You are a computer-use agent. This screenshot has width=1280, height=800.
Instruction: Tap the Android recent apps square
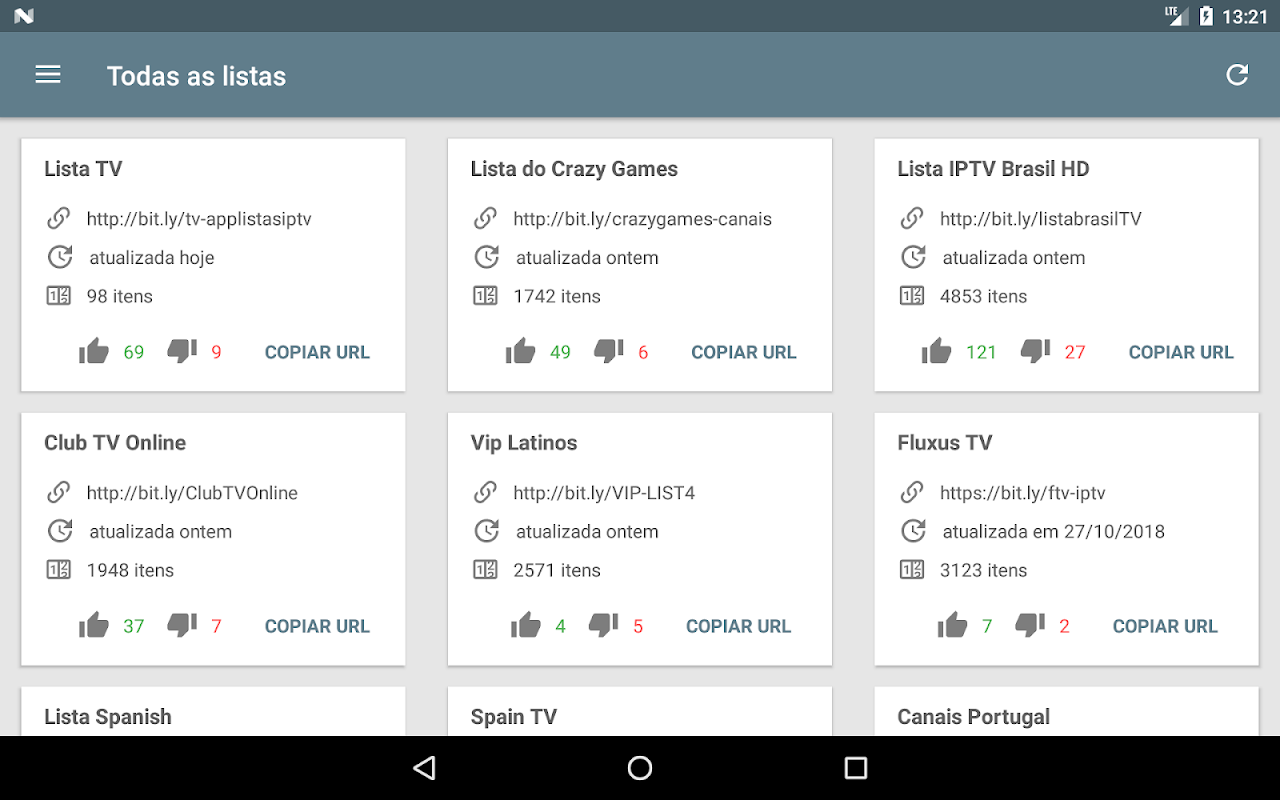[855, 768]
